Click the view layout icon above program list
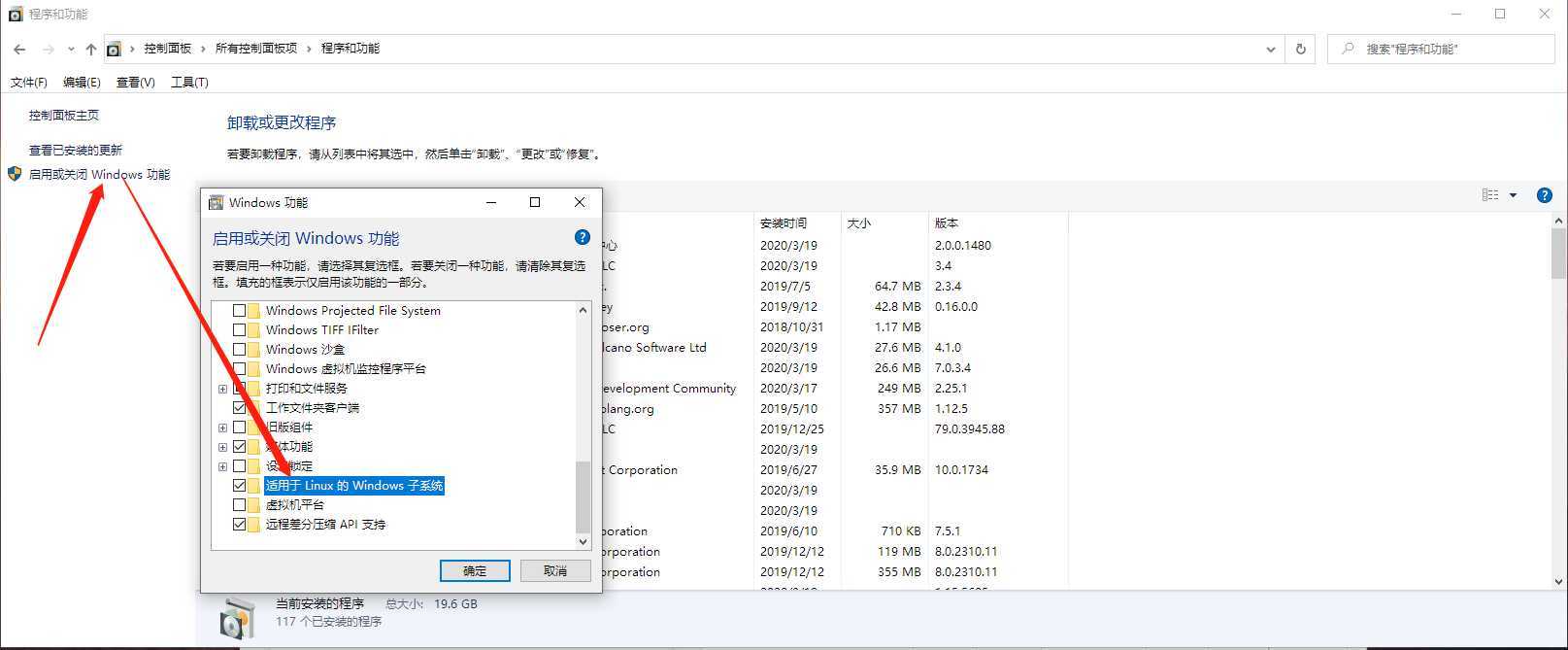 [x=1490, y=195]
